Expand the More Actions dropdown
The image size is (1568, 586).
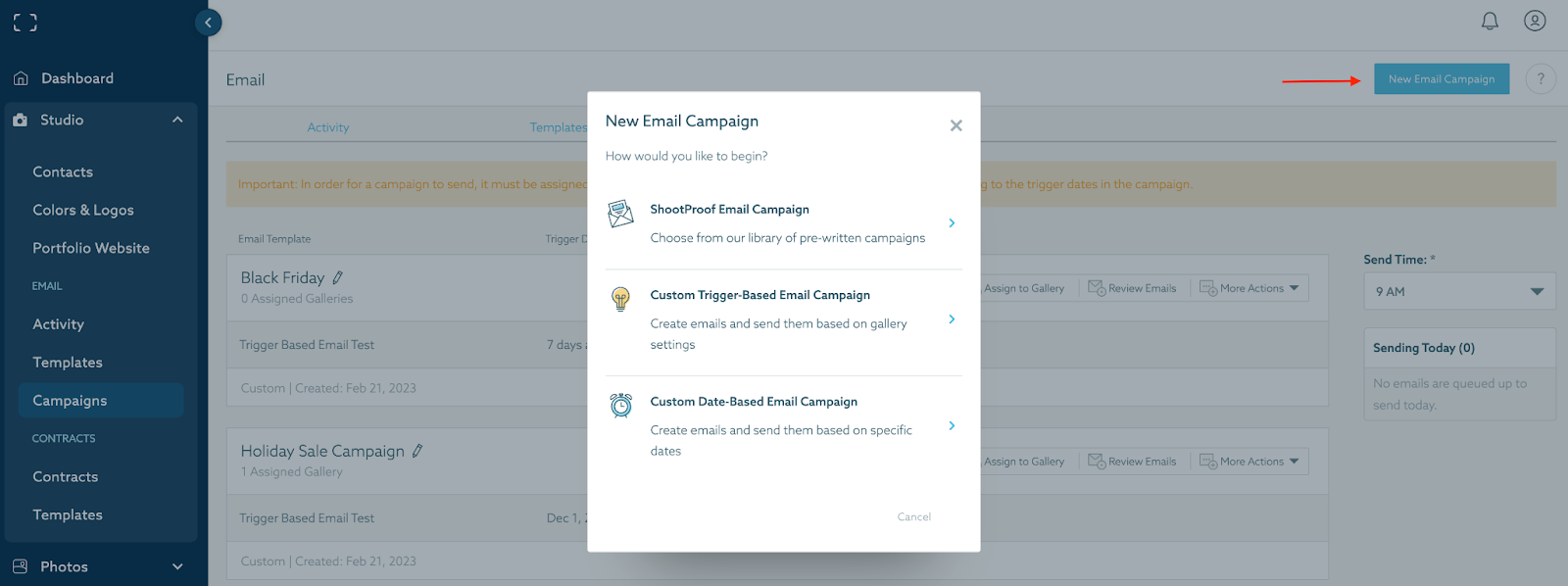coord(1249,287)
